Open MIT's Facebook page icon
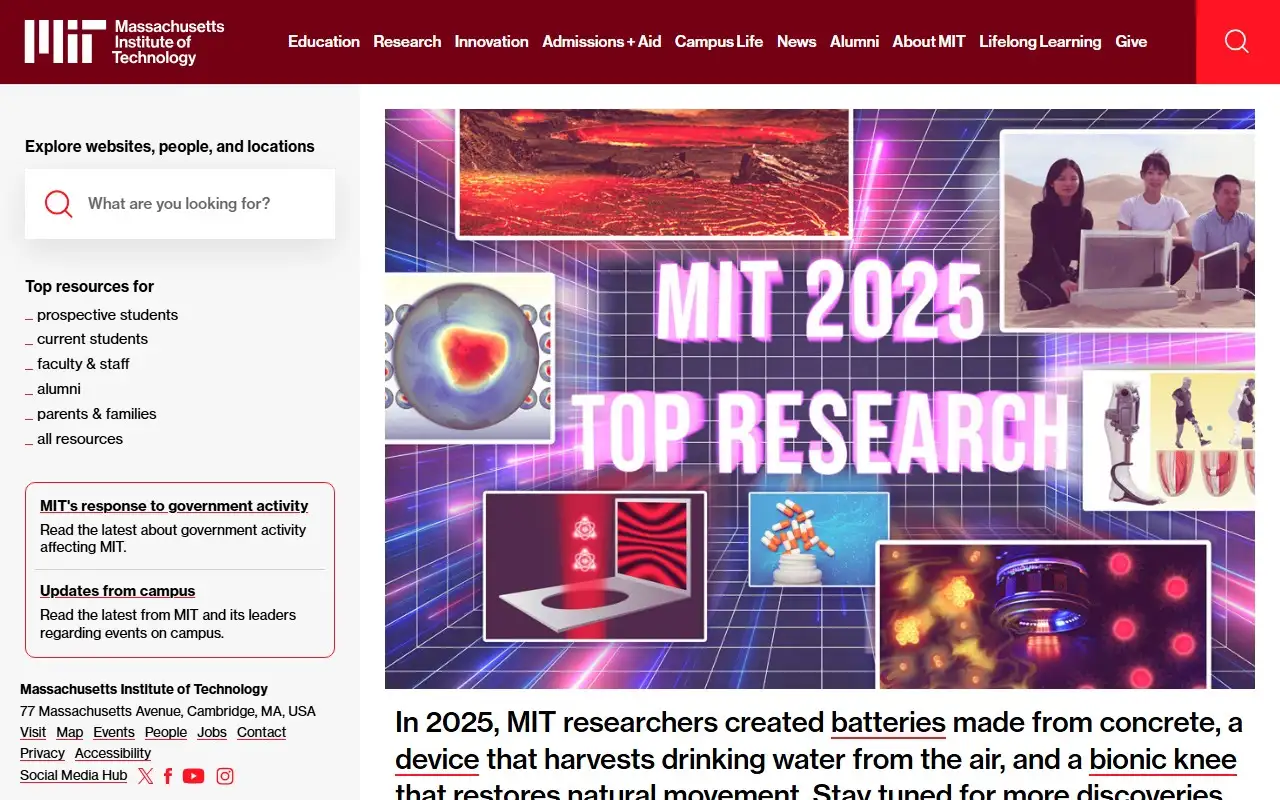Screen dimensions: 1280x800 click(168, 776)
